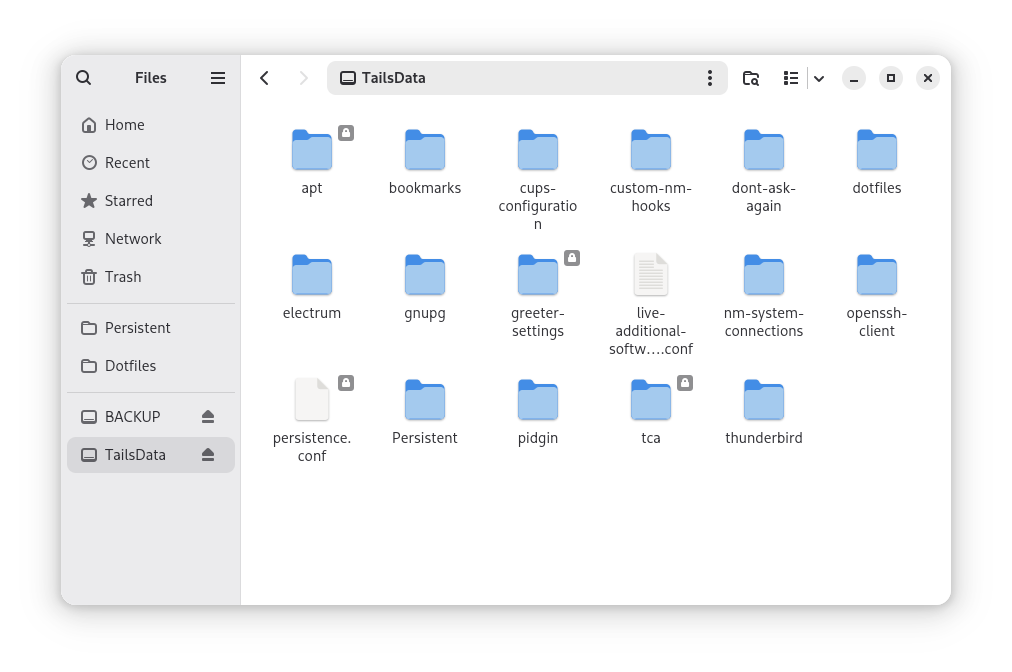Open the three-dot path bar menu
Viewport: 1012px width, 672px height.
[x=710, y=77]
